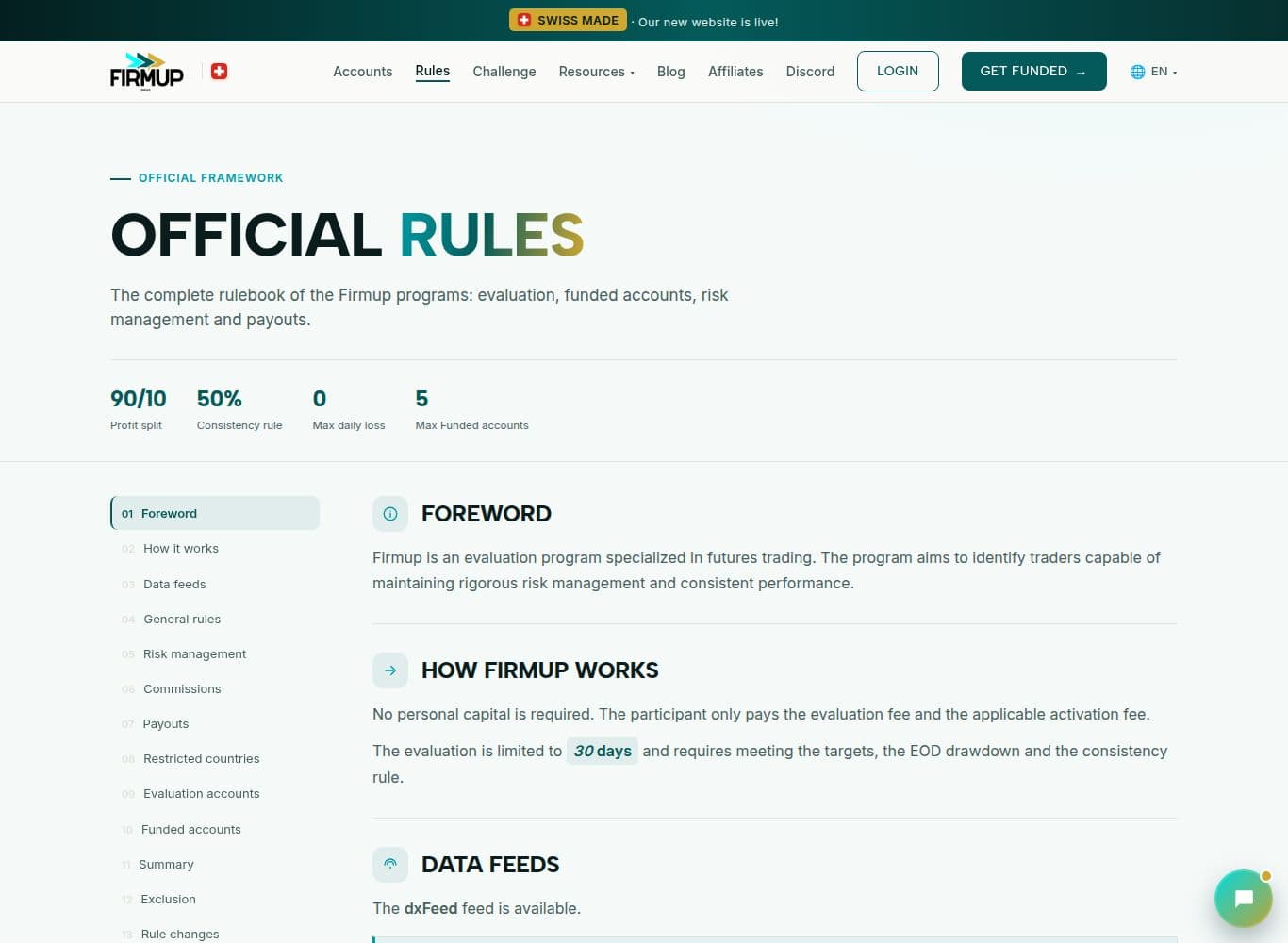The height and width of the screenshot is (943, 1288).
Task: Jump to Summary section
Action: (215, 864)
